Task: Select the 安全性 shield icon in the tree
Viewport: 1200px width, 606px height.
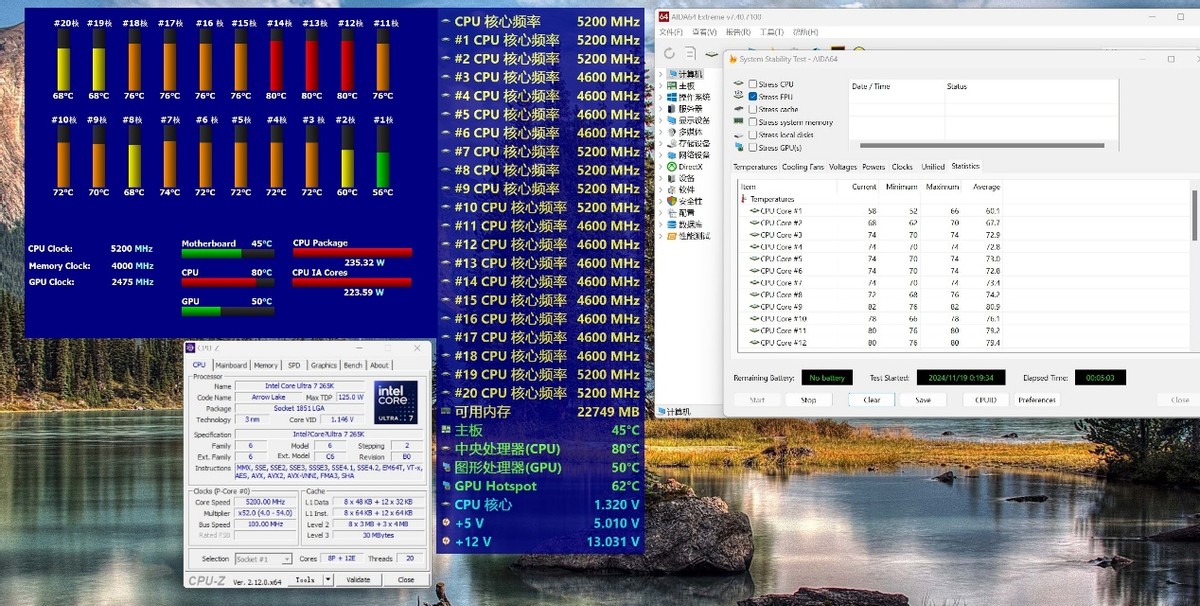Action: pyautogui.click(x=672, y=201)
